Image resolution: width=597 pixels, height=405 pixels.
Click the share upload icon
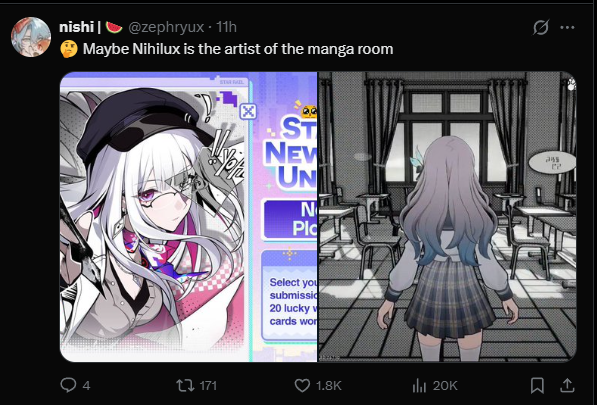[x=567, y=385]
